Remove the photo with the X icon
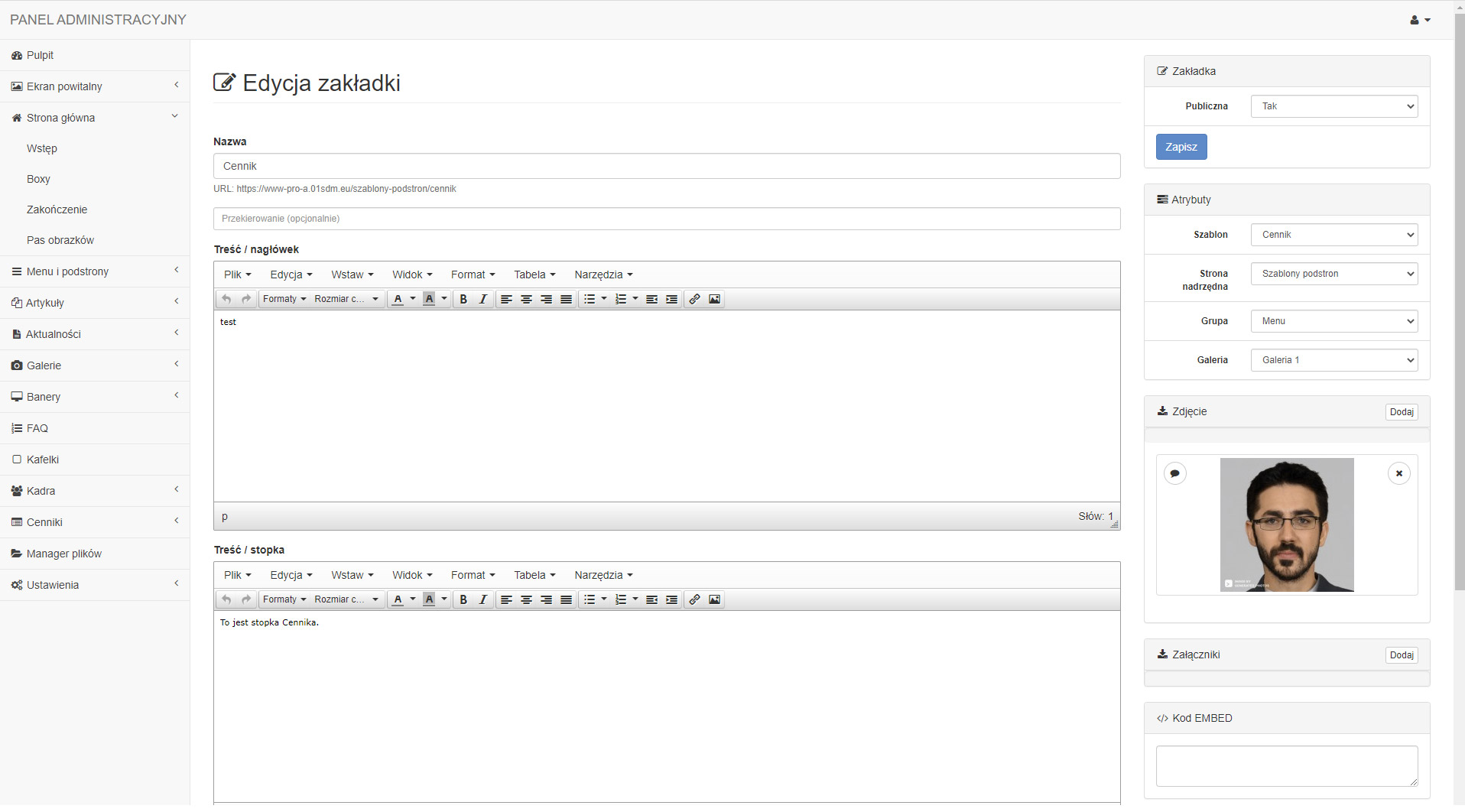 1398,473
